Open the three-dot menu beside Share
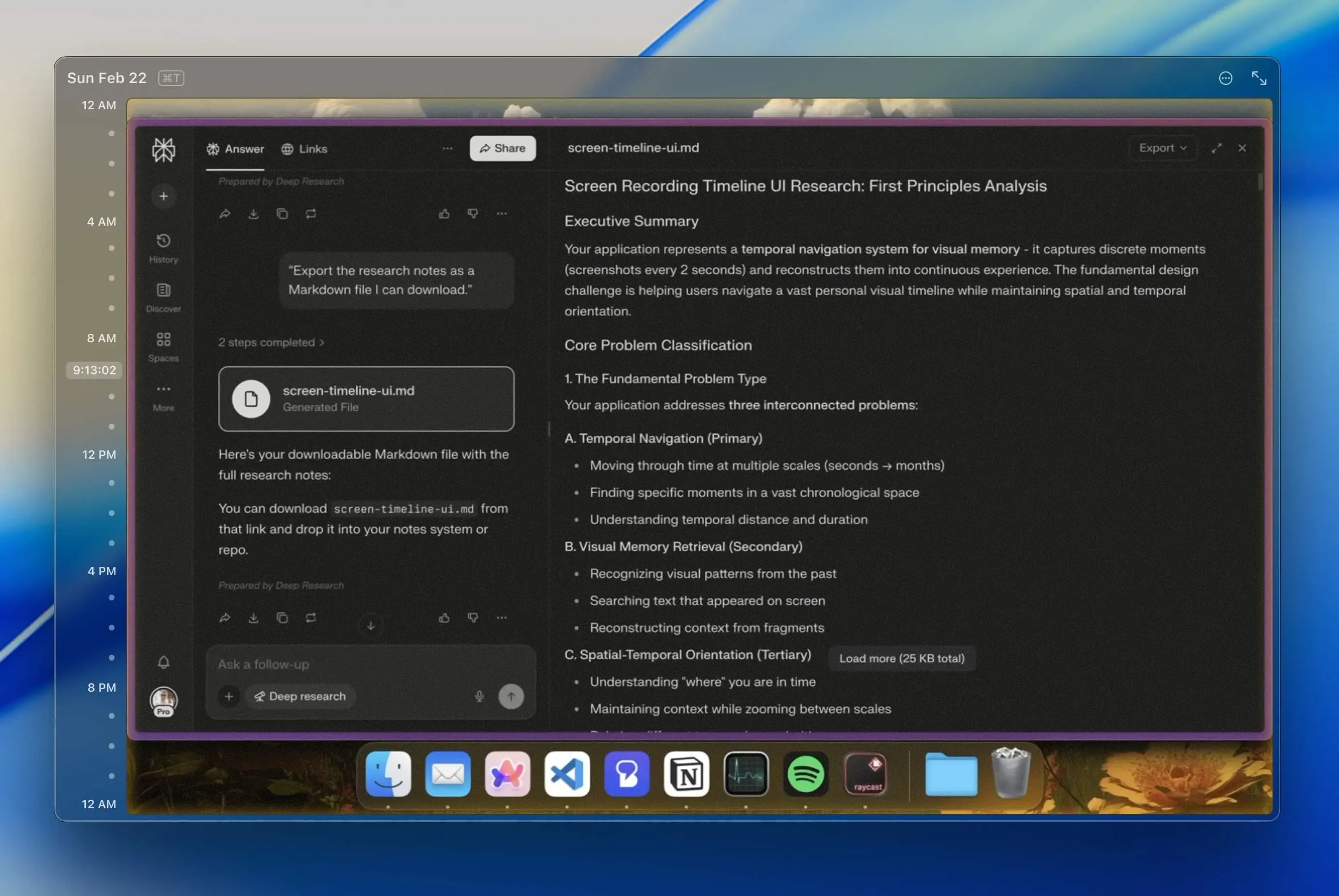The width and height of the screenshot is (1339, 896). pos(447,148)
